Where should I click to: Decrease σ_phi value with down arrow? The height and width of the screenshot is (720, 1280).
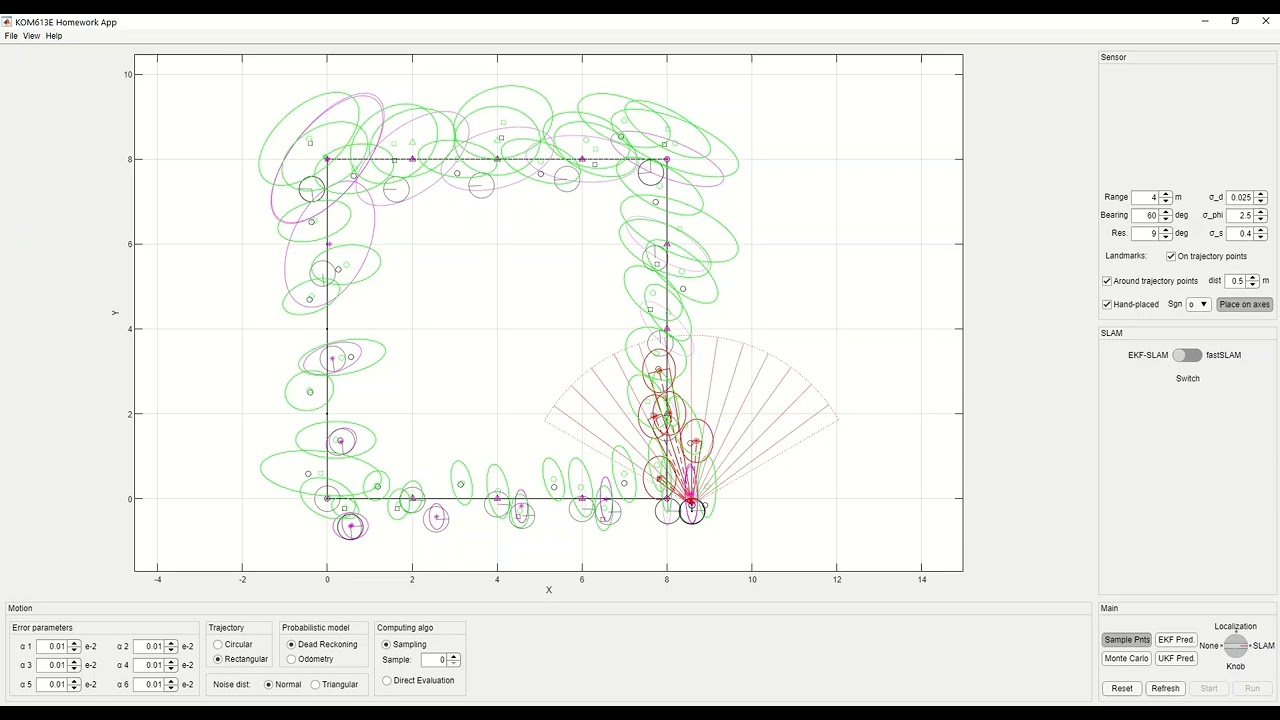click(x=1261, y=219)
